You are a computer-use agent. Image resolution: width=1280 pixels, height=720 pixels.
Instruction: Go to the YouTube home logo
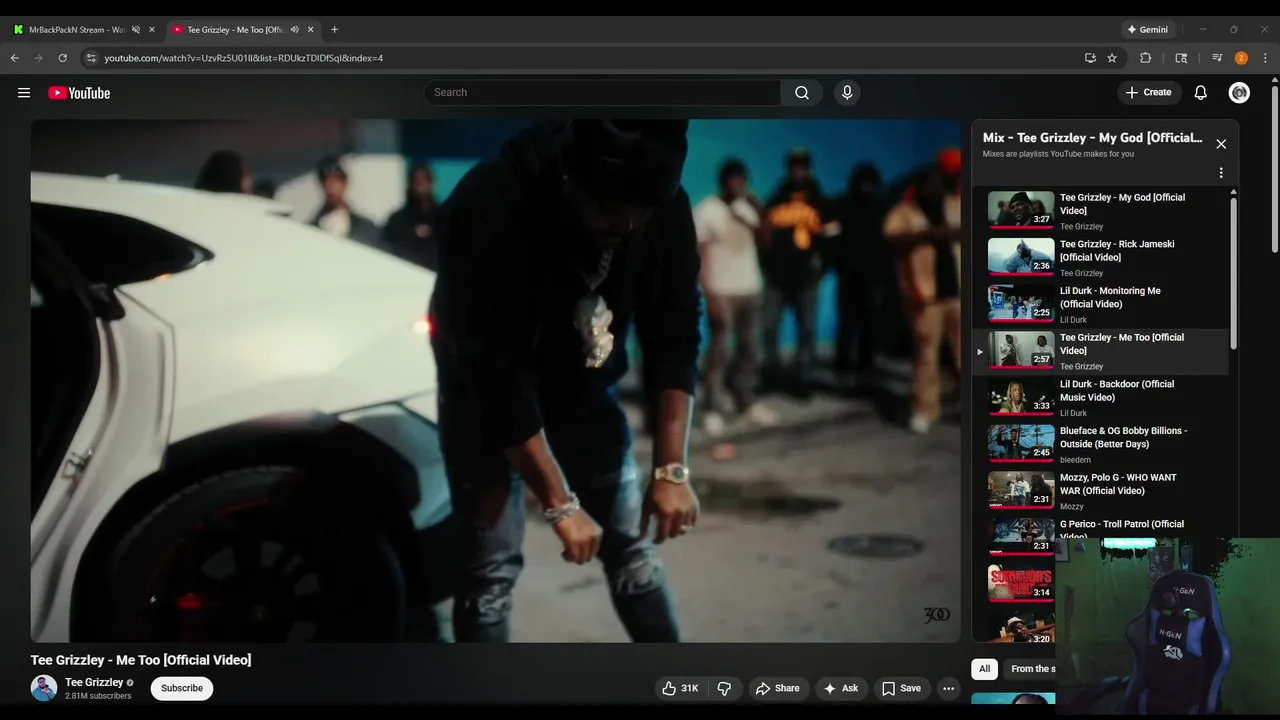tap(79, 93)
